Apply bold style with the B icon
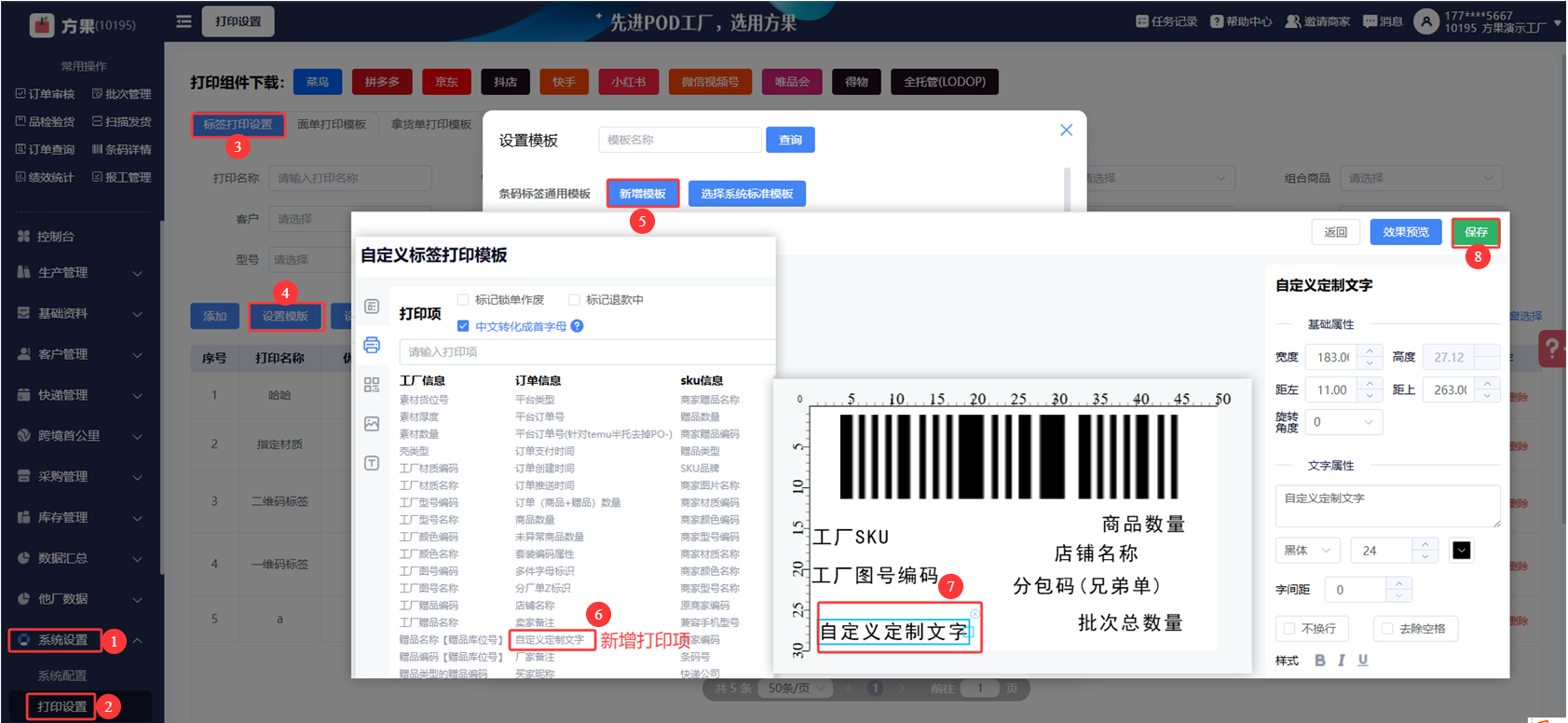 (x=1320, y=661)
